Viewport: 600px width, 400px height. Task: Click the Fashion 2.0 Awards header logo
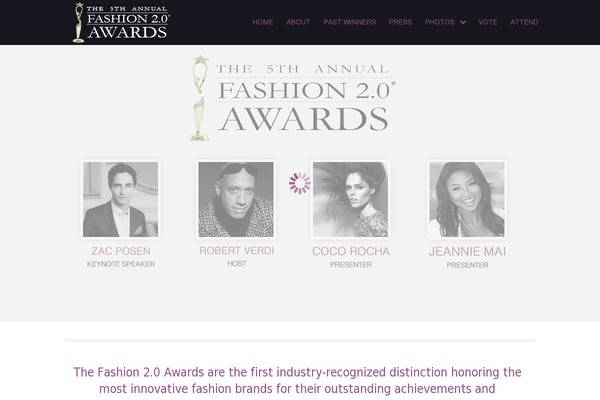(121, 22)
